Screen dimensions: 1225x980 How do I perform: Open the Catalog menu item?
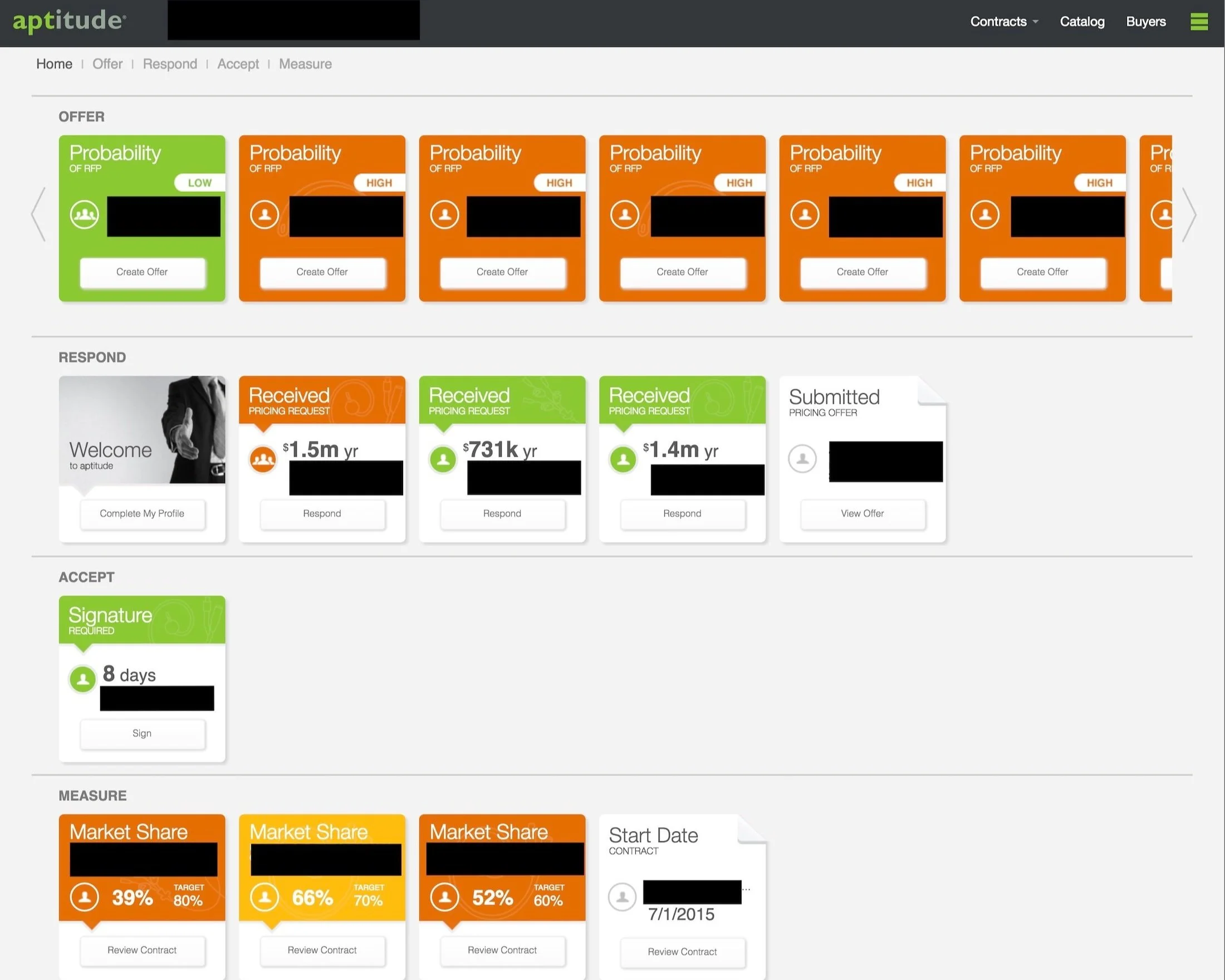coord(1082,22)
